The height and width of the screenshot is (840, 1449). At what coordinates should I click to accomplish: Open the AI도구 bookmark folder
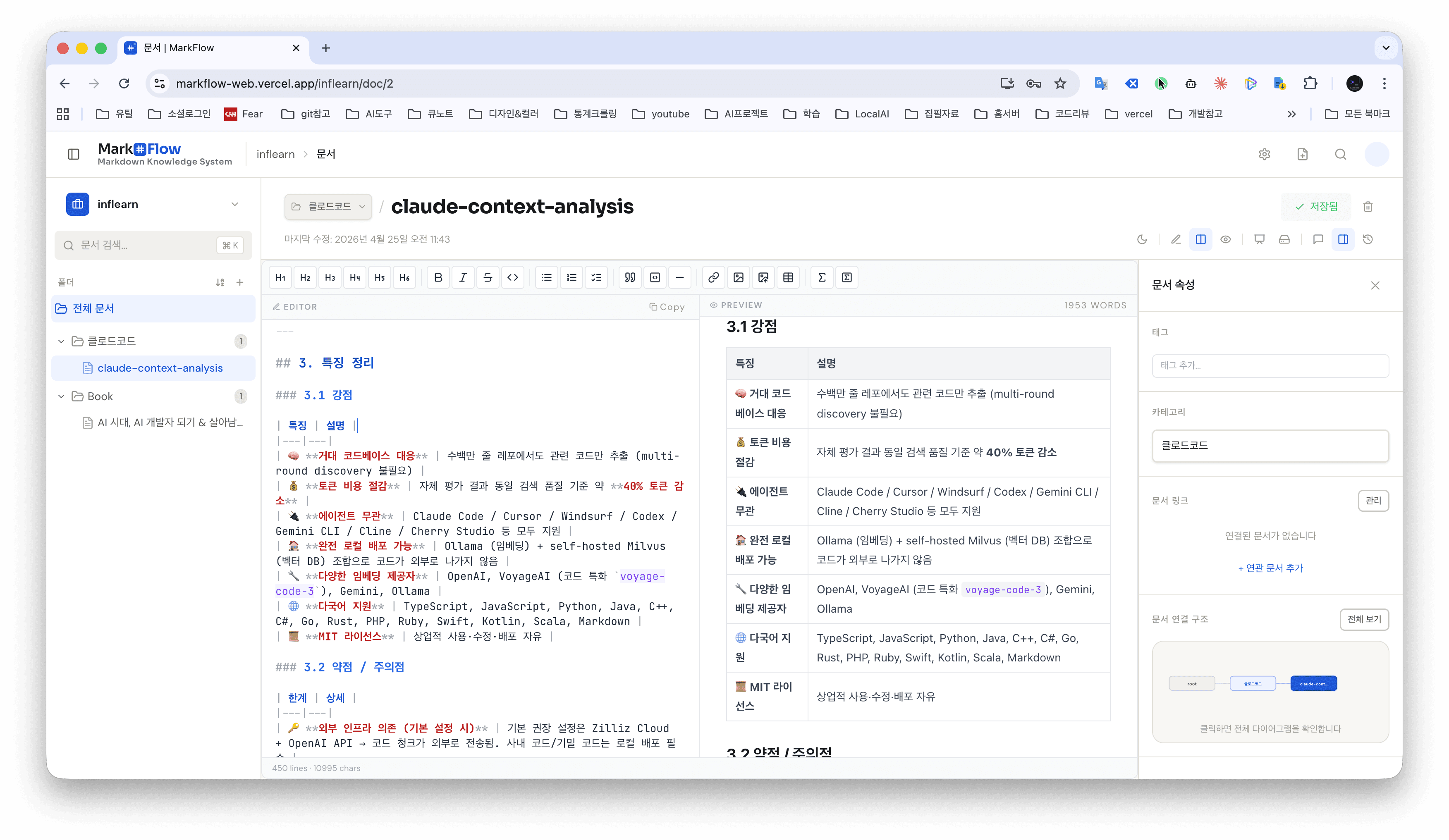click(x=368, y=114)
